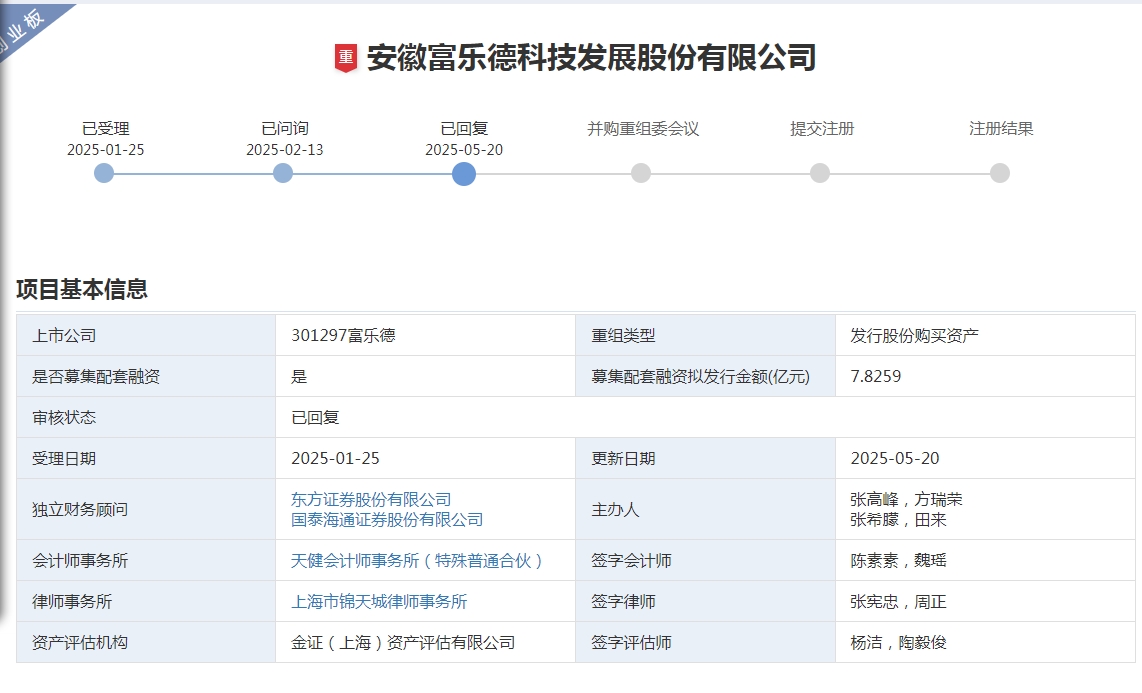Click the 已受理 stage label

click(106, 129)
